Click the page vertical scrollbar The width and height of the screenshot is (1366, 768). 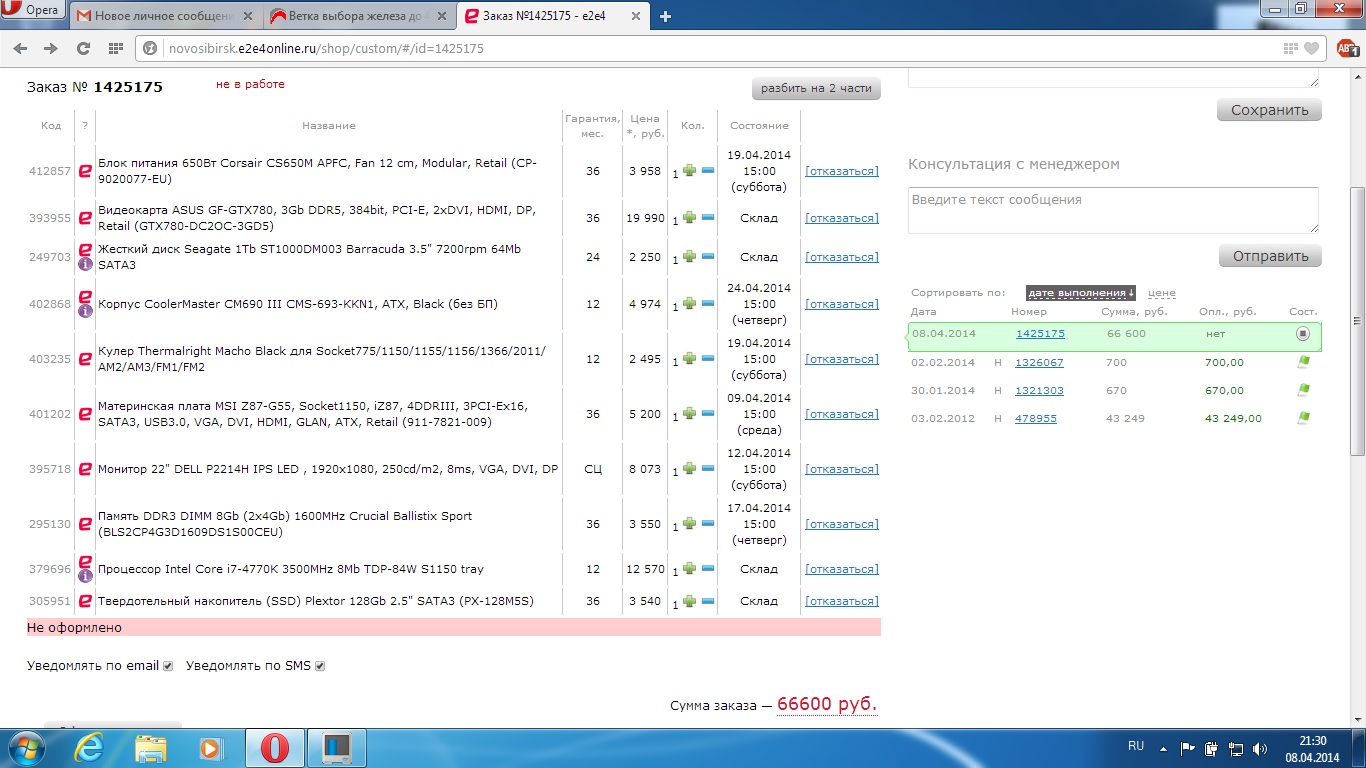[x=1357, y=320]
